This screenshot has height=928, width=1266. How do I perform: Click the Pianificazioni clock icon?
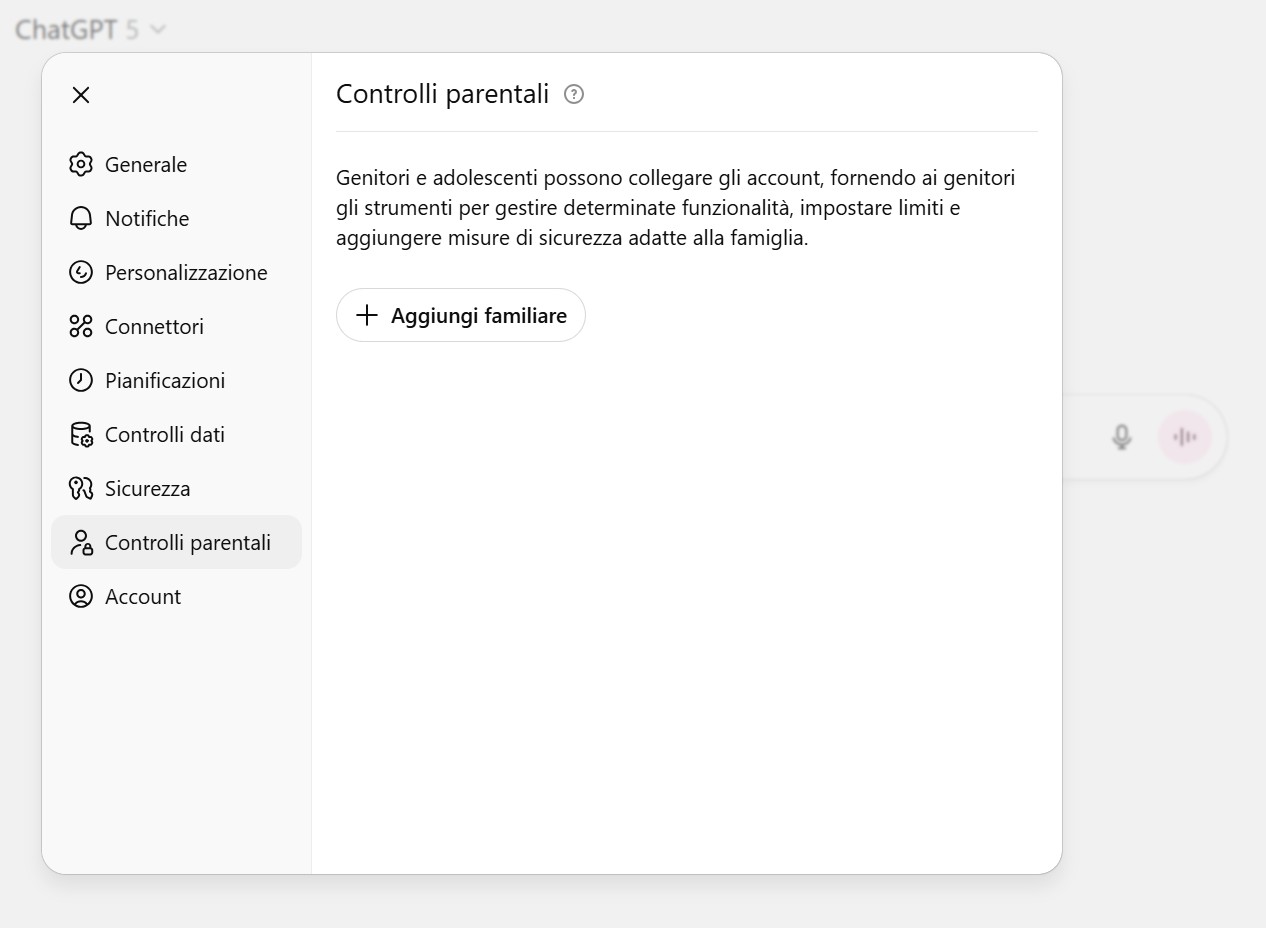[81, 380]
